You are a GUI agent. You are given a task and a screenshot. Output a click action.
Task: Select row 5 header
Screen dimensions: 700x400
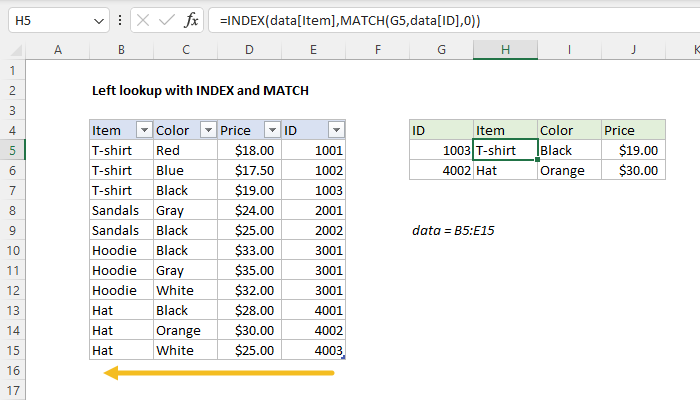(x=12, y=150)
